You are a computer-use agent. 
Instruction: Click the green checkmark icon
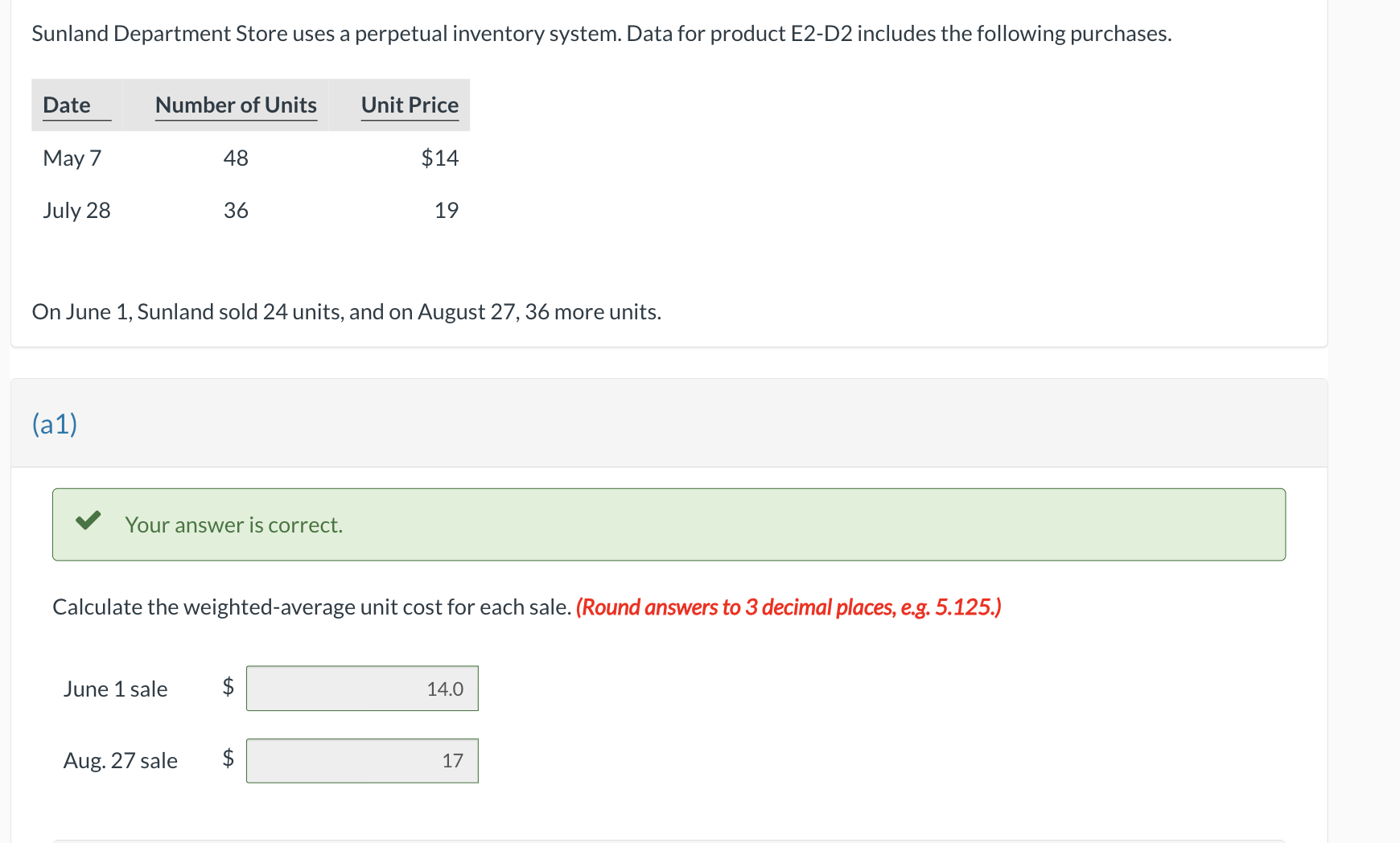(90, 524)
